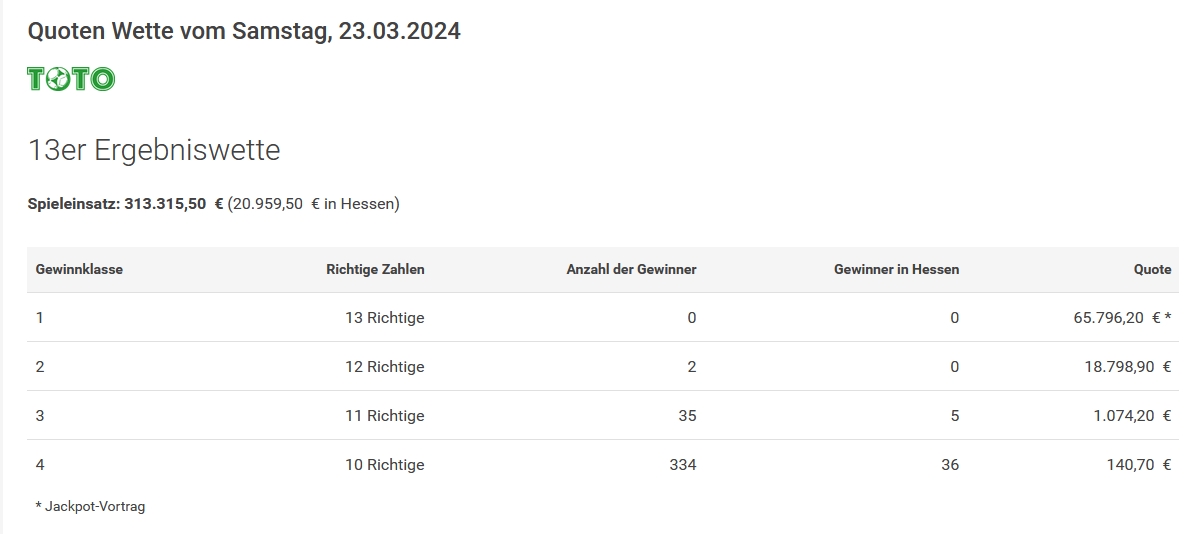Select the 13 Richtige row cell
The image size is (1198, 534).
(x=384, y=318)
